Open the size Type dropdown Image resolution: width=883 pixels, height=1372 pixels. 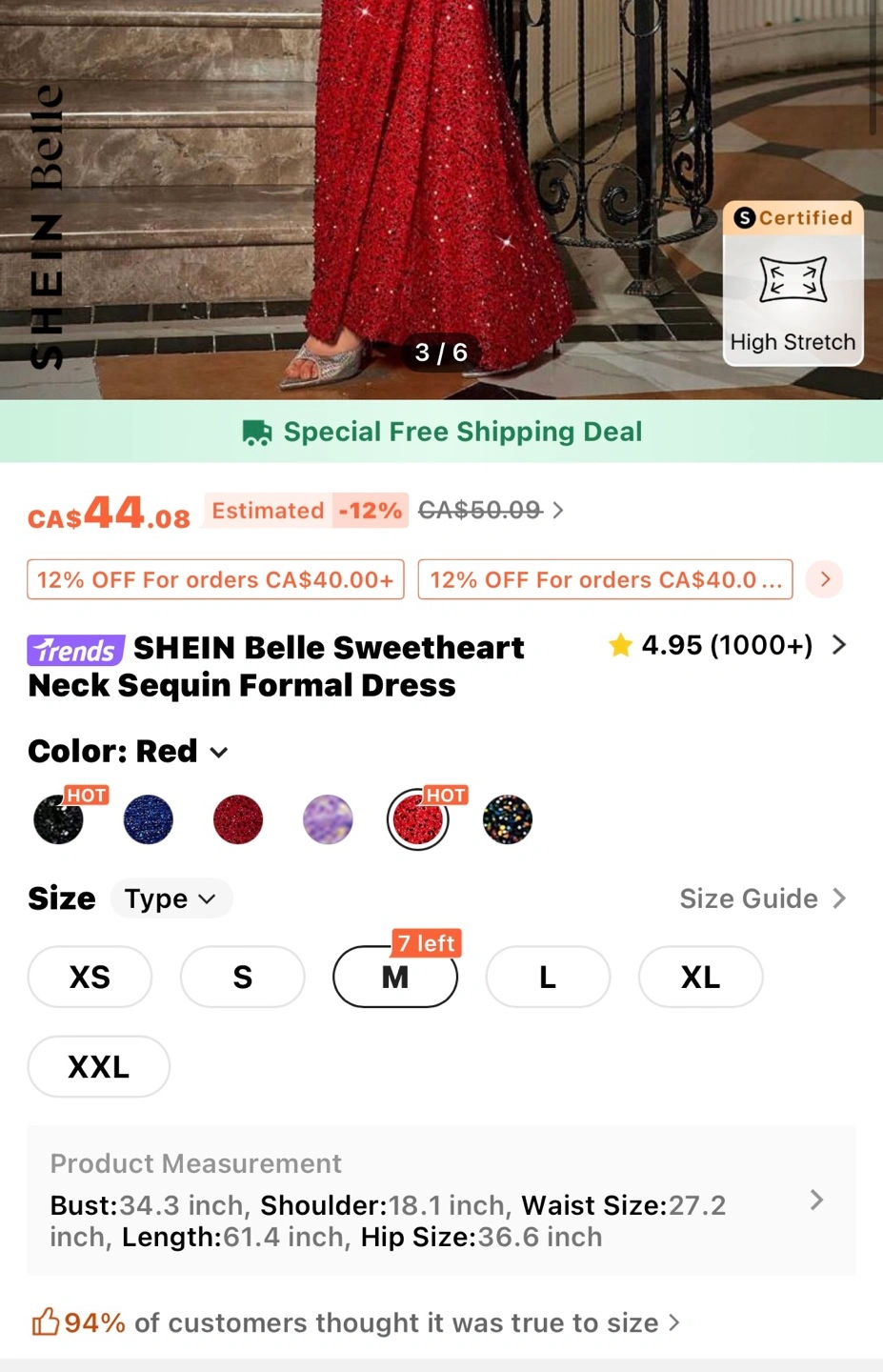[171, 898]
